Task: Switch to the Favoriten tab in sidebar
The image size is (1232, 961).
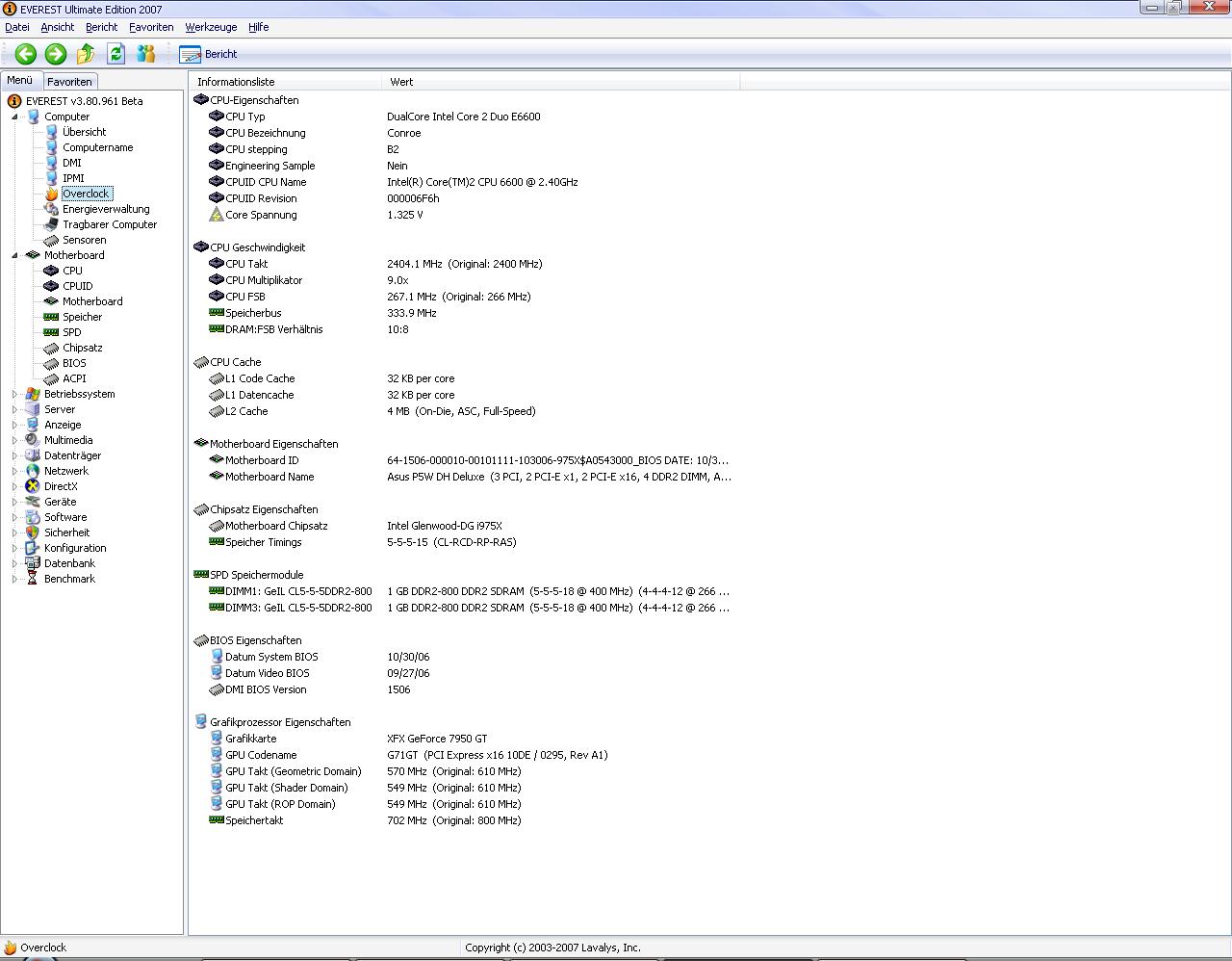Action: click(x=69, y=82)
